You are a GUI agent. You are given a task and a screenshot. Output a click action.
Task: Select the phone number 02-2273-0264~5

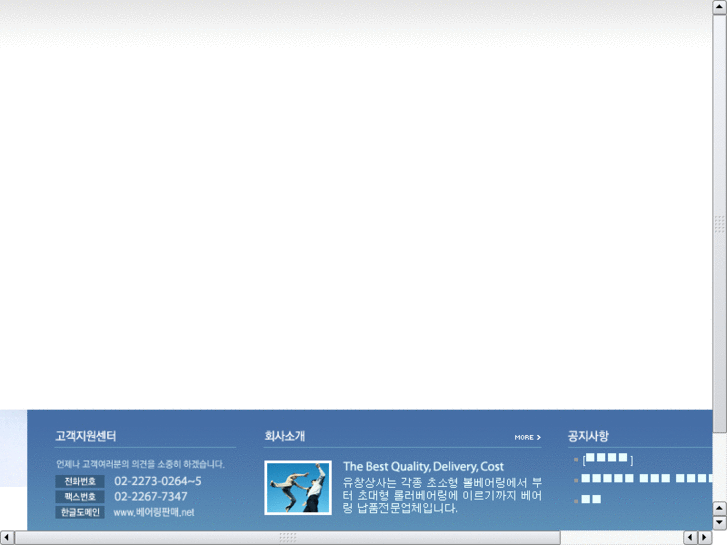pos(158,481)
